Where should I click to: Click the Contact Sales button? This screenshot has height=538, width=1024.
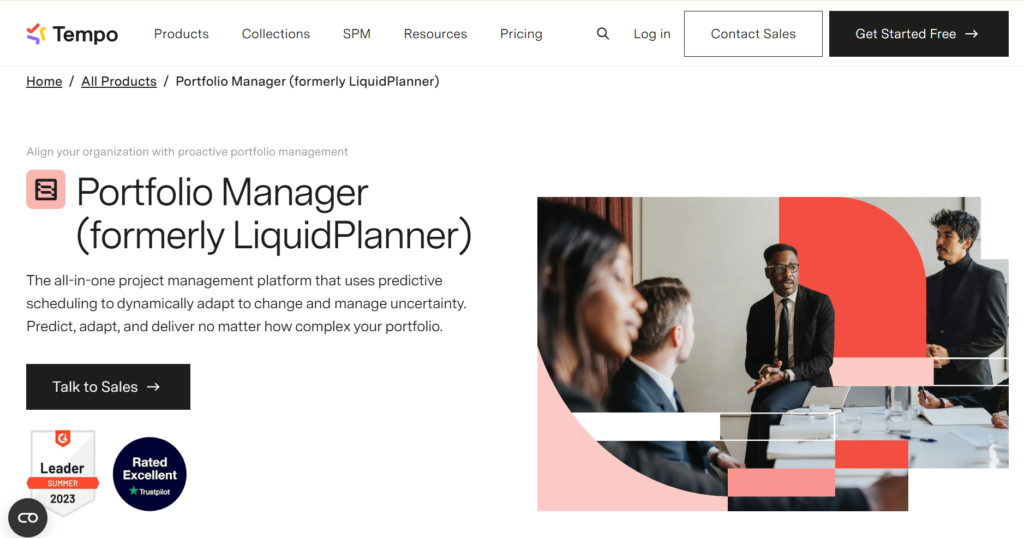point(753,33)
